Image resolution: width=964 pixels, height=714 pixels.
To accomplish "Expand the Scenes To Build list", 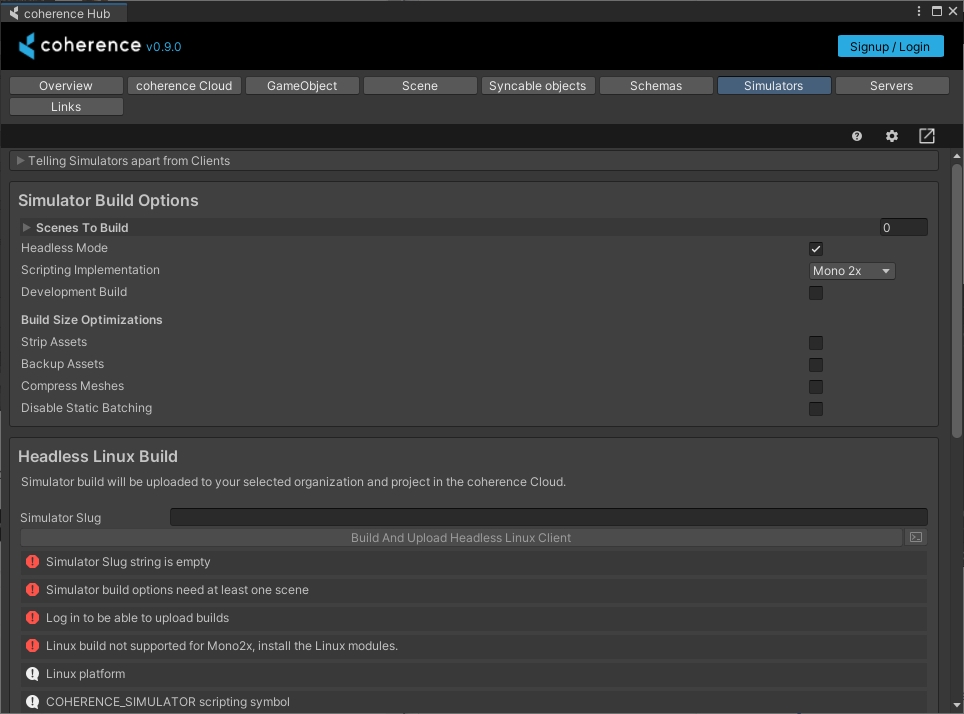I will pyautogui.click(x=27, y=228).
